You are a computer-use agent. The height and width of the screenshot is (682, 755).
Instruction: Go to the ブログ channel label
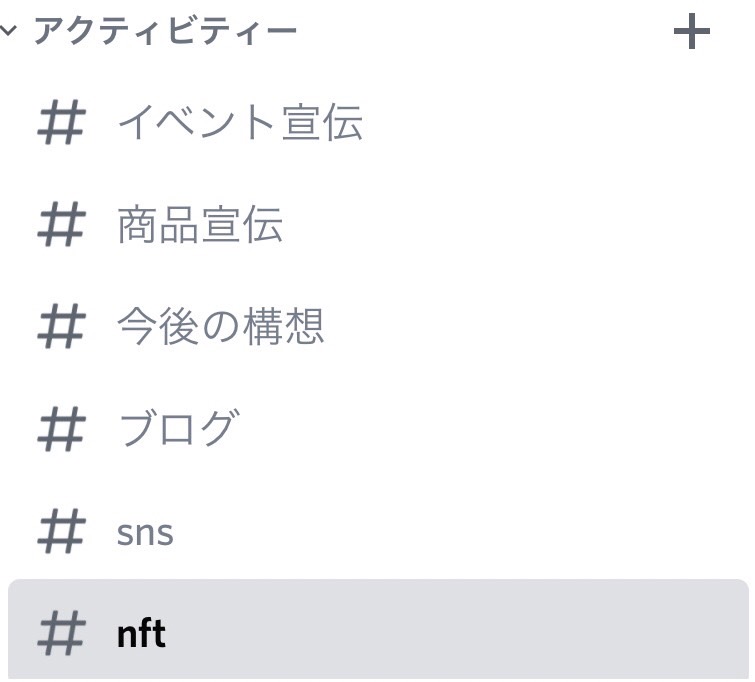[x=178, y=429]
